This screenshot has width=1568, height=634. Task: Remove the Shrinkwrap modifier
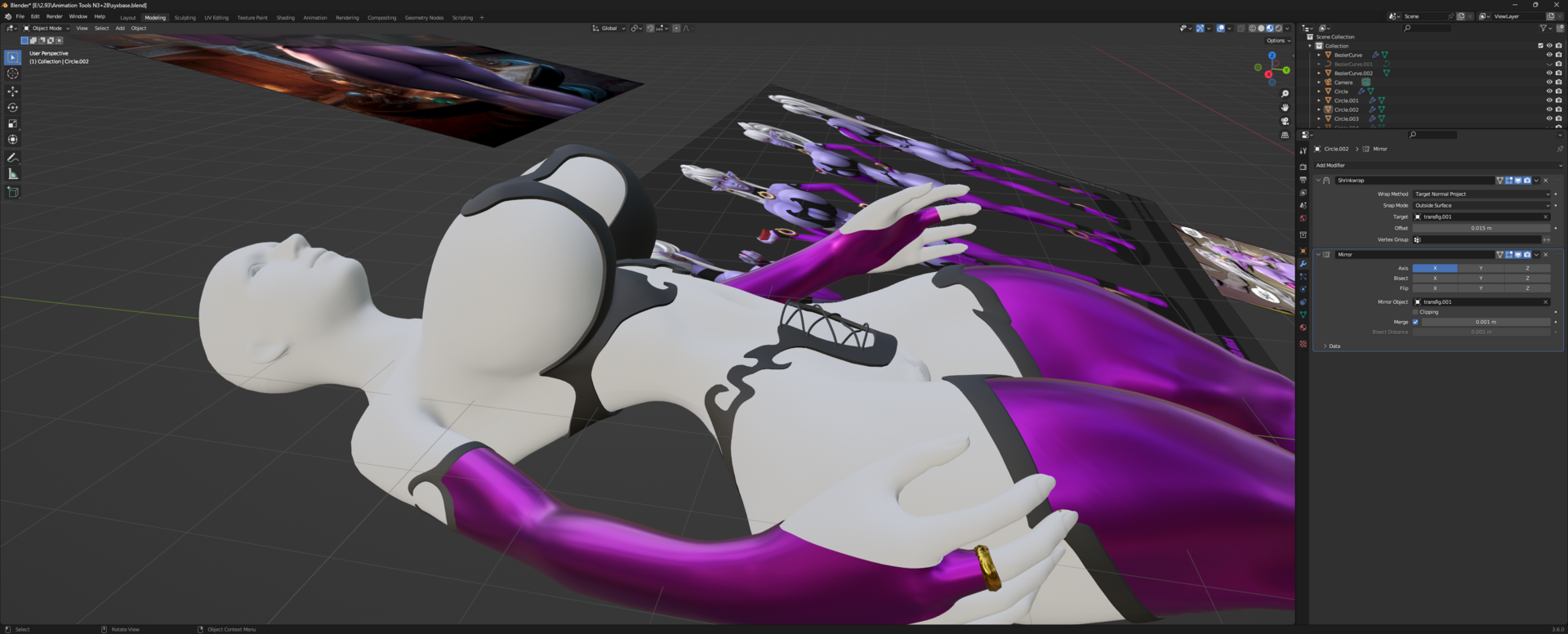click(x=1545, y=181)
